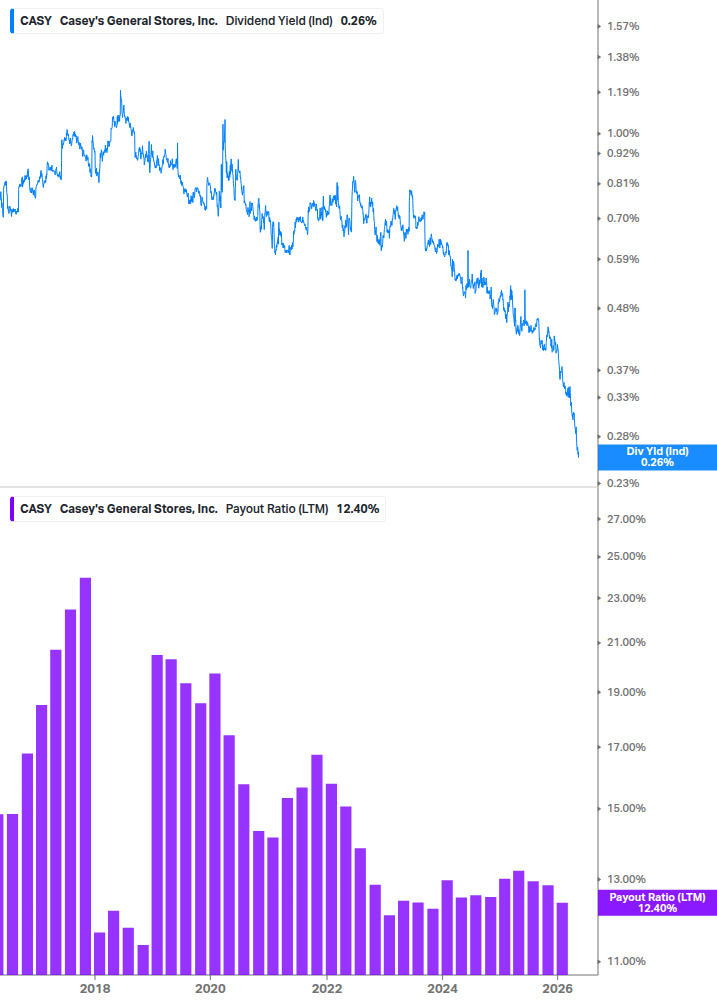Click the 19.00% tick on the payout axis
This screenshot has height=1005, width=717.
tap(626, 692)
